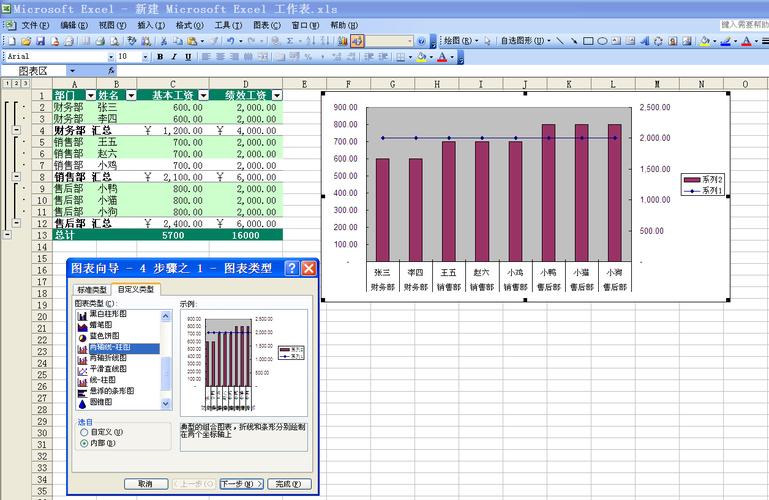Open the 插入 menu
The height and width of the screenshot is (500, 769).
click(151, 25)
